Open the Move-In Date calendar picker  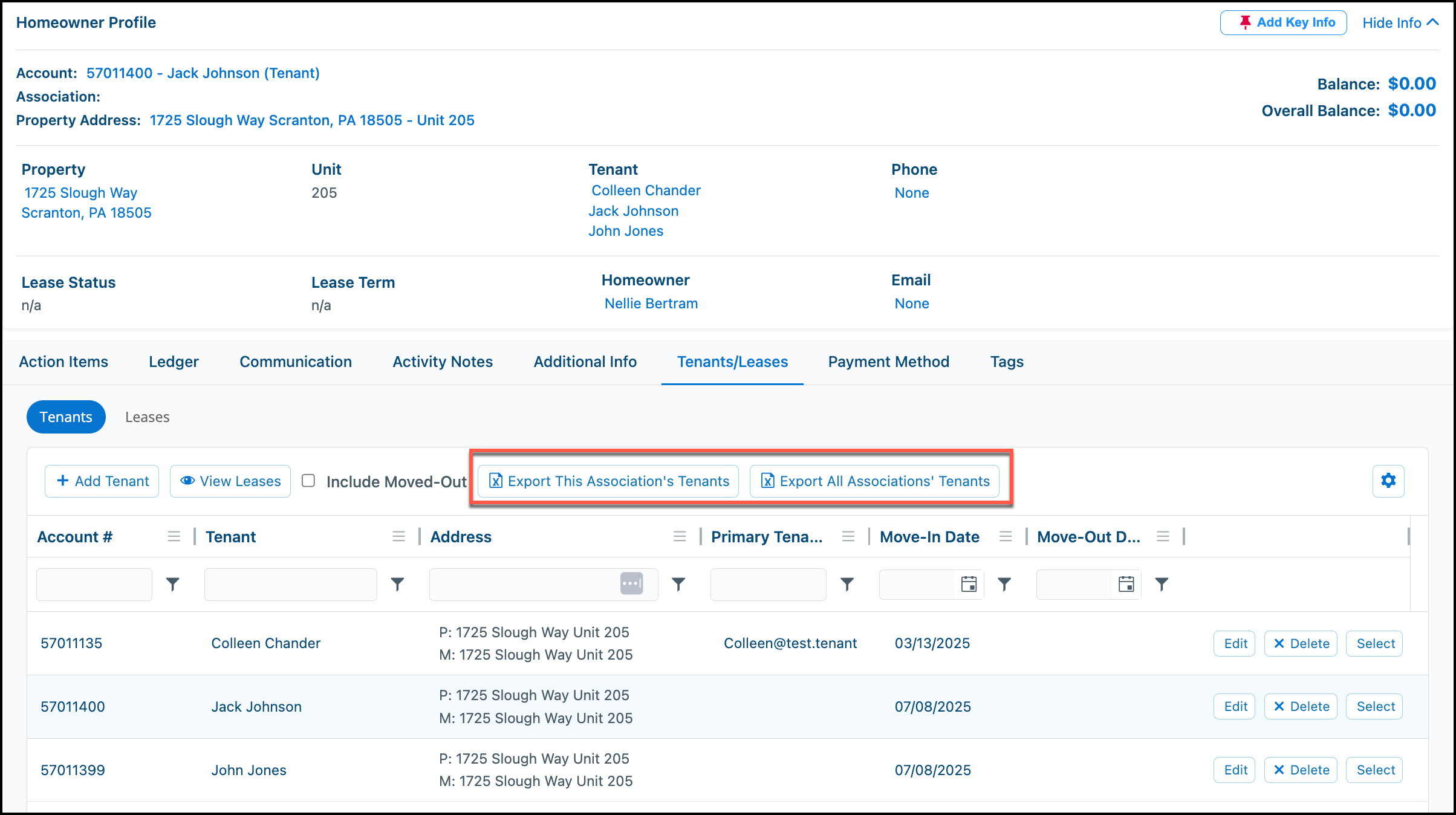[x=969, y=584]
